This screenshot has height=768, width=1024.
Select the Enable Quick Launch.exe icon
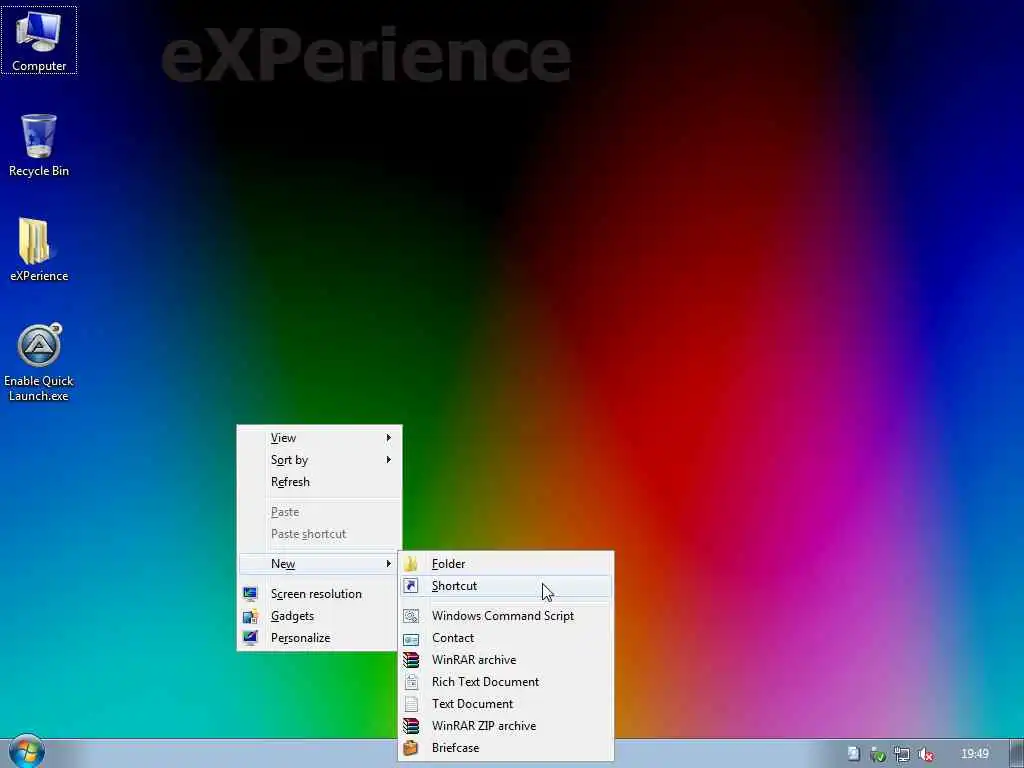tap(39, 362)
